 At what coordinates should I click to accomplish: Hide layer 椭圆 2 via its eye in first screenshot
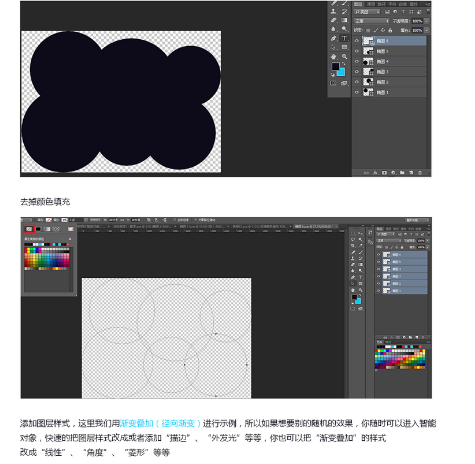357,82
